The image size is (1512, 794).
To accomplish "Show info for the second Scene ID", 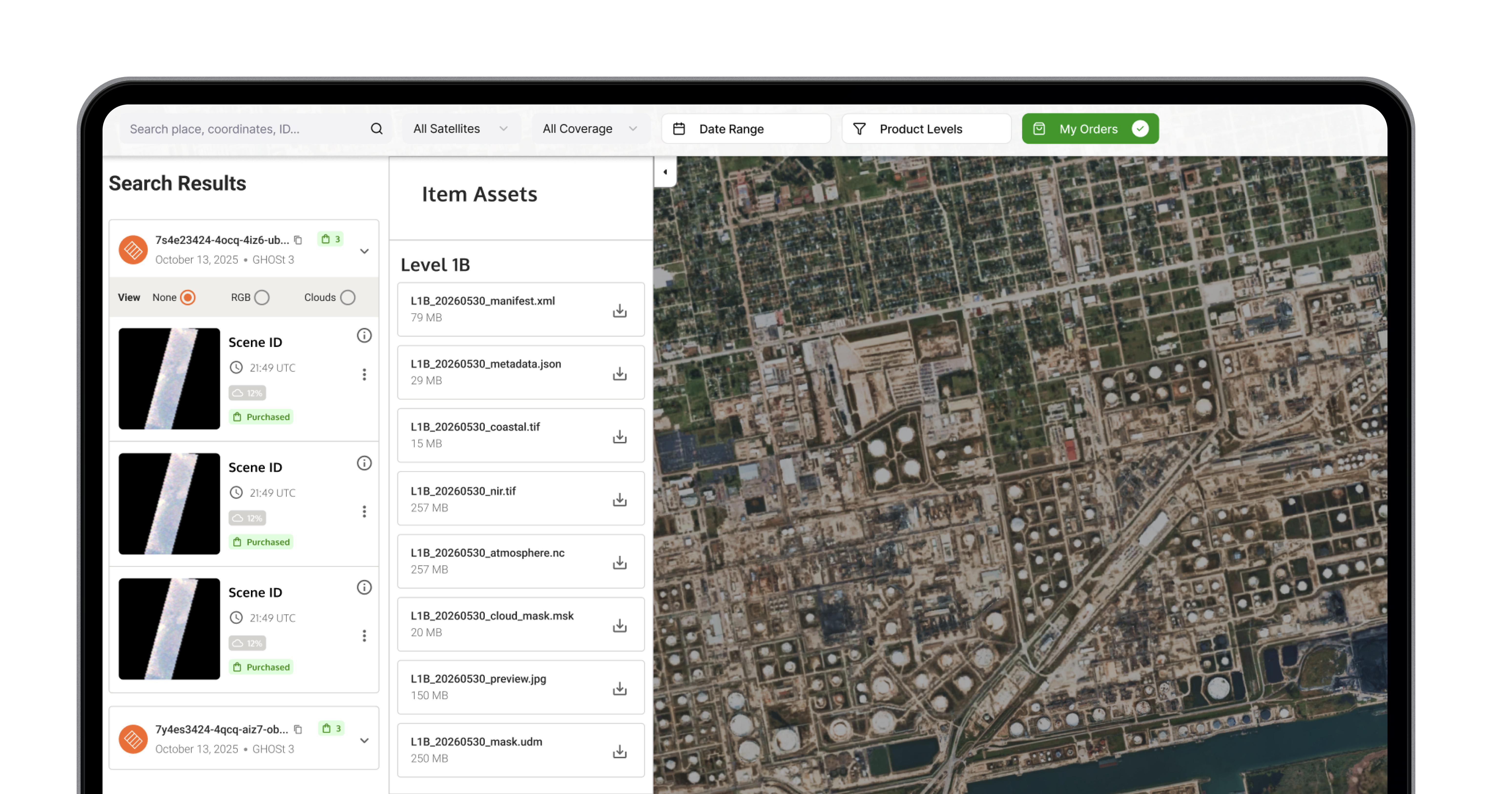I will [364, 463].
